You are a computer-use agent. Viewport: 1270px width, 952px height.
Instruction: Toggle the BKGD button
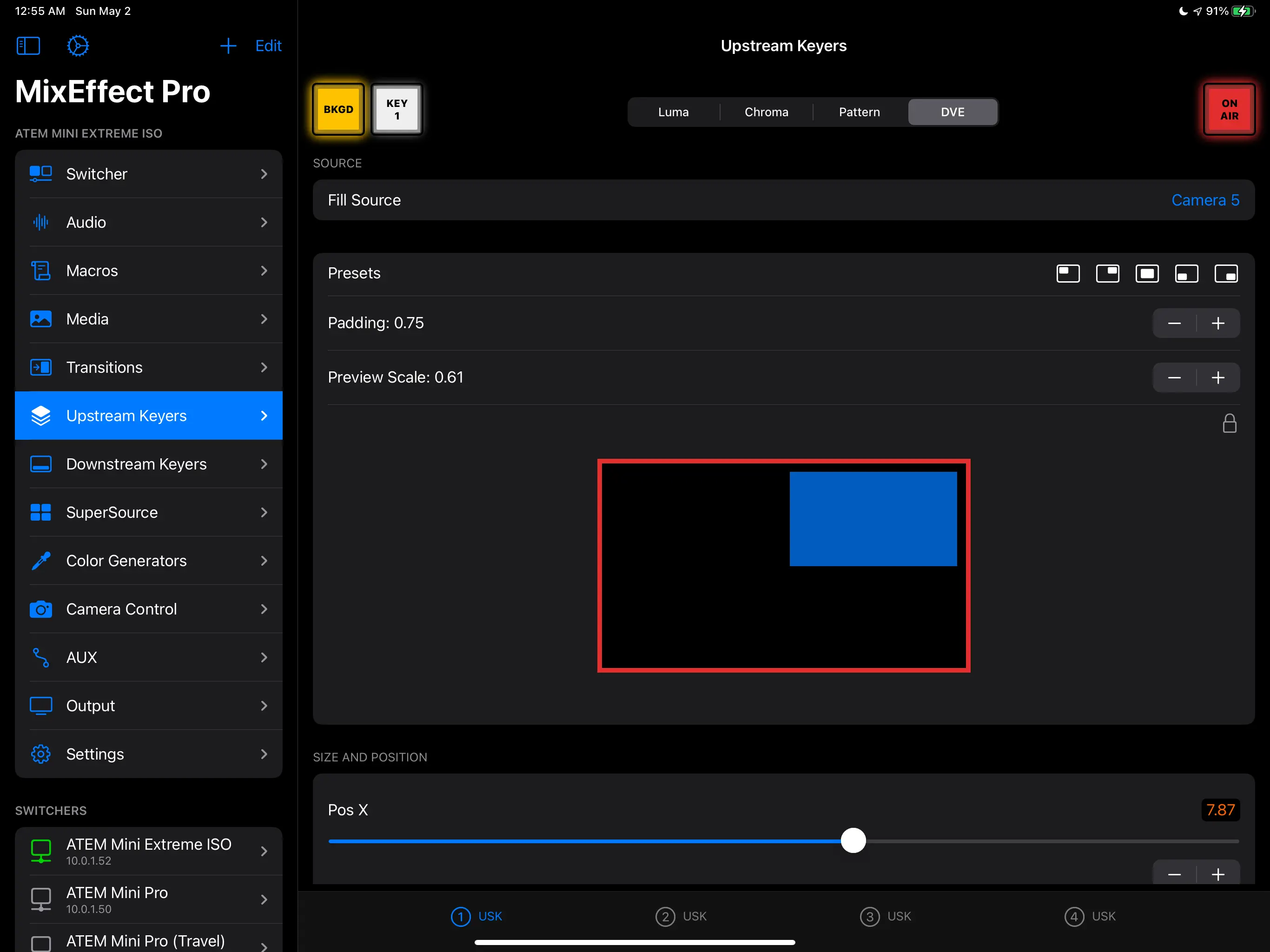(x=338, y=110)
